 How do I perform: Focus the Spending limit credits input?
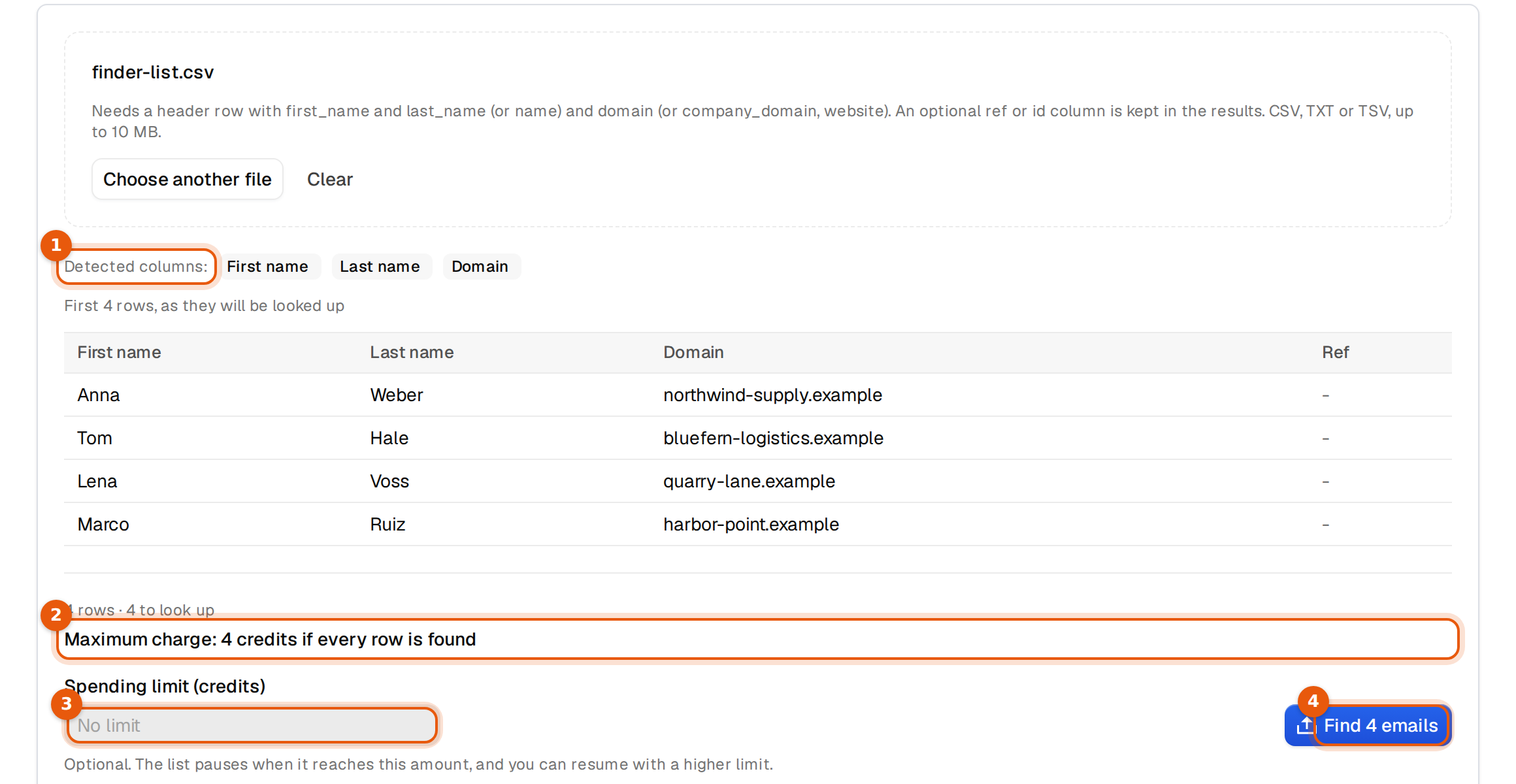251,725
